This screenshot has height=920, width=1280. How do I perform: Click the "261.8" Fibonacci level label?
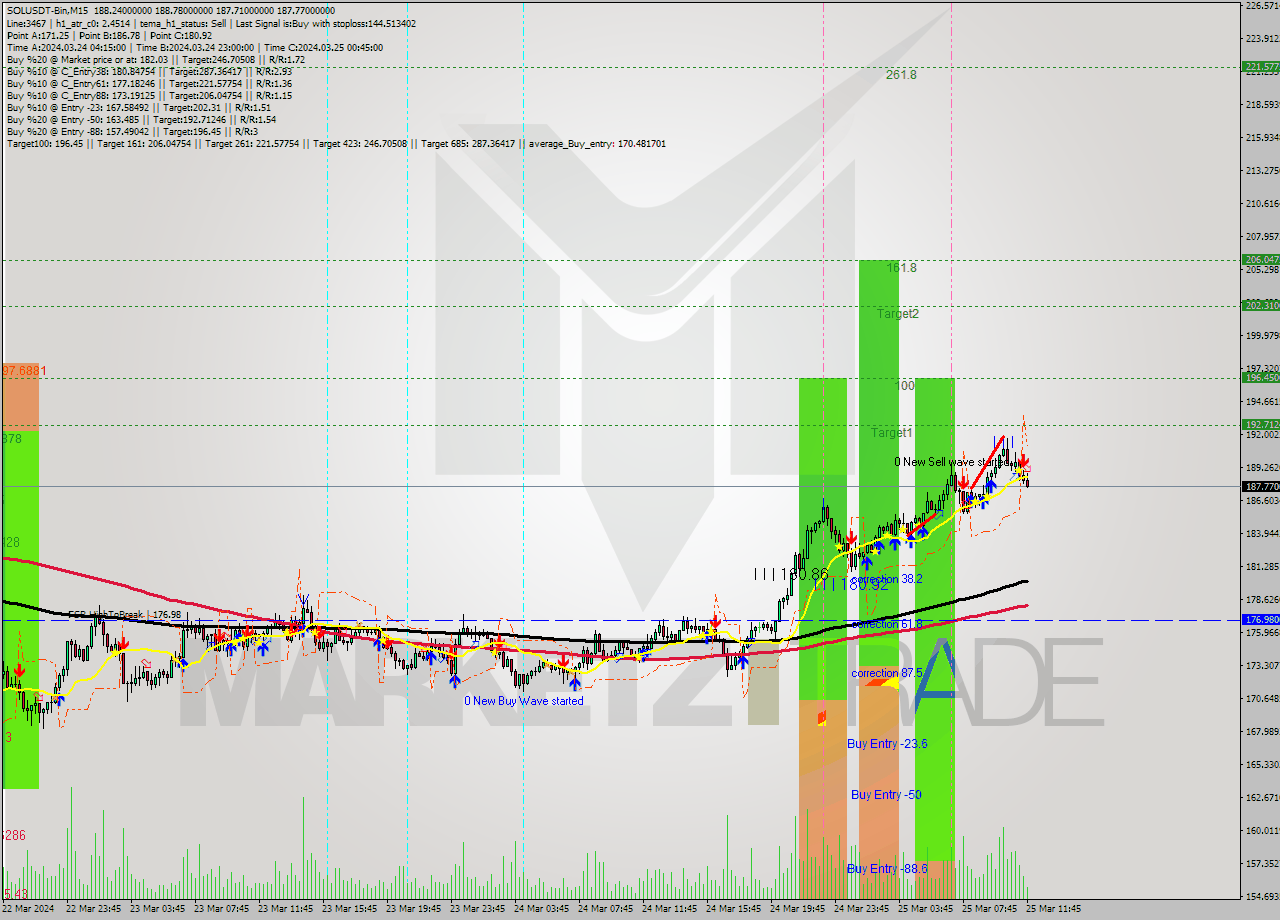[x=900, y=75]
